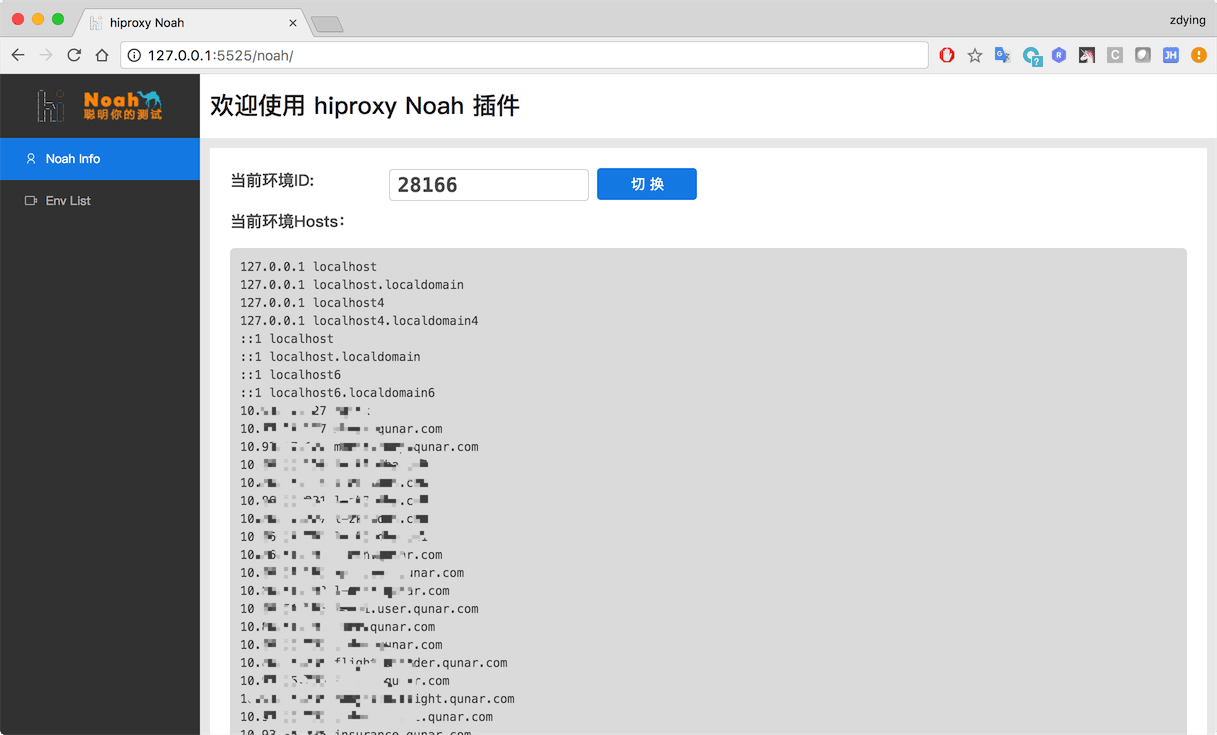The width and height of the screenshot is (1217, 735).
Task: Open the gray C extension icon
Action: (x=1115, y=55)
